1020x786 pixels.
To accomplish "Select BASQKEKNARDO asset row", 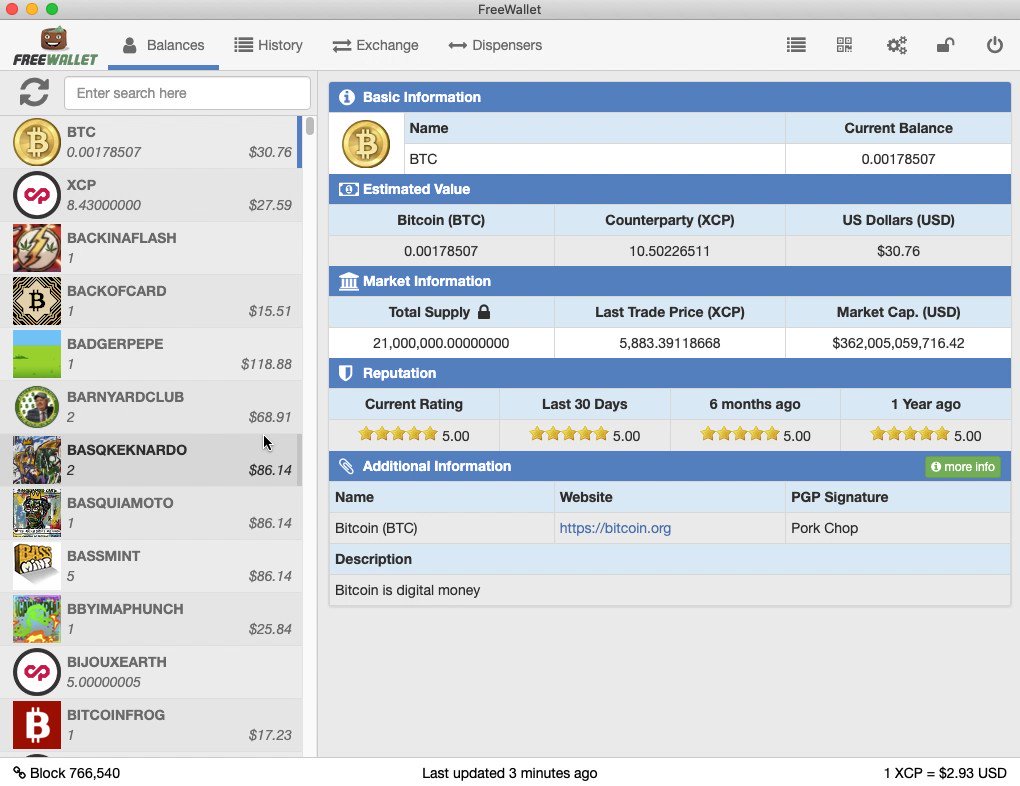I will (151, 460).
